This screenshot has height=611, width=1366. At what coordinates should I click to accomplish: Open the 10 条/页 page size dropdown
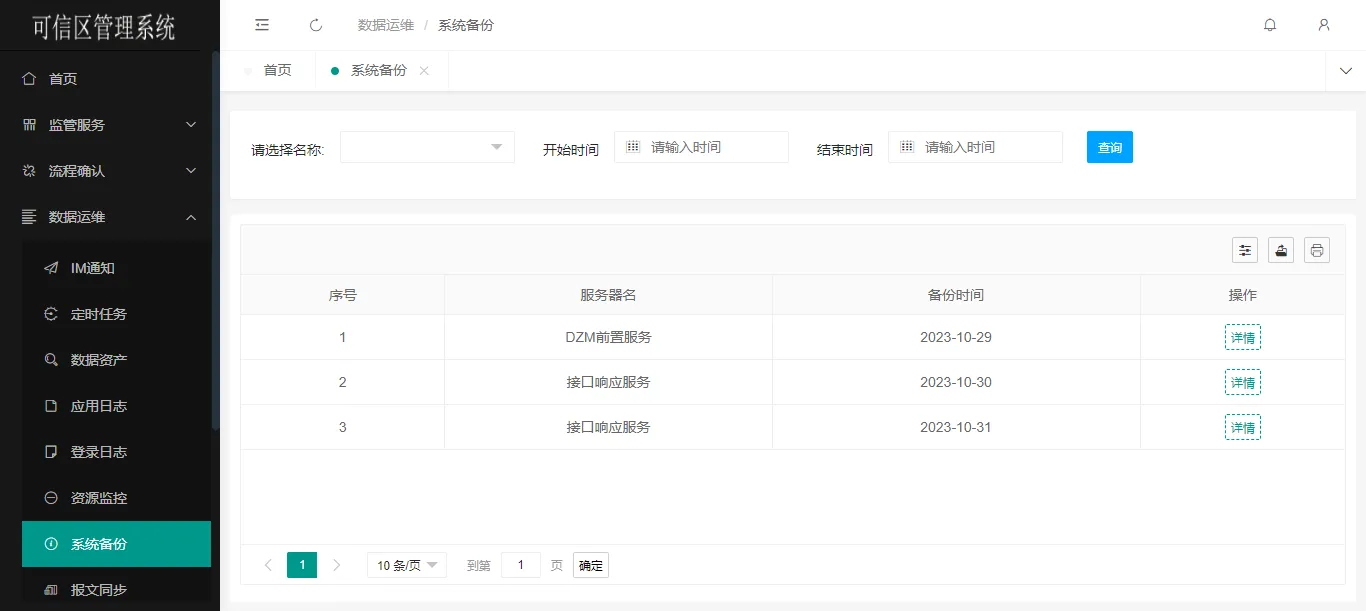pyautogui.click(x=406, y=565)
